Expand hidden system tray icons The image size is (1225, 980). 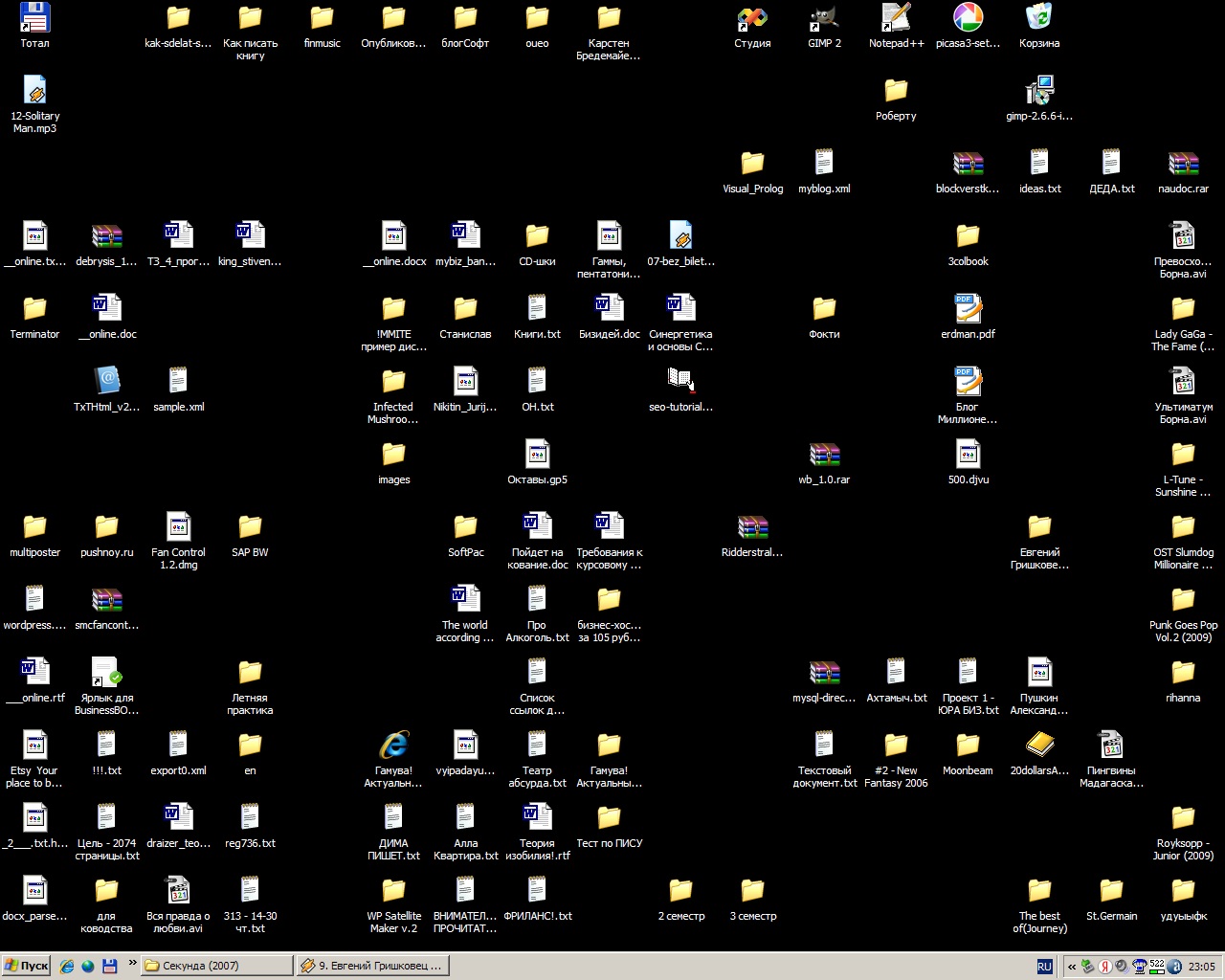1072,967
